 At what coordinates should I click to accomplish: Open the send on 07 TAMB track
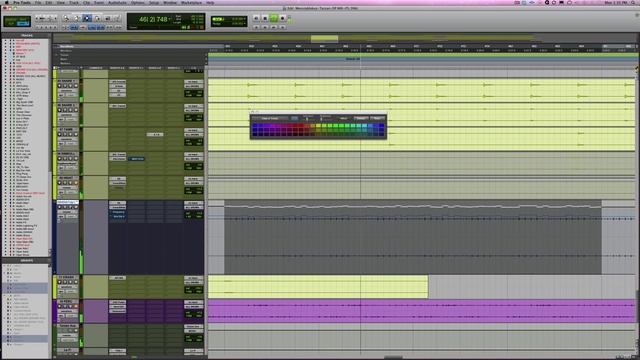(x=155, y=134)
